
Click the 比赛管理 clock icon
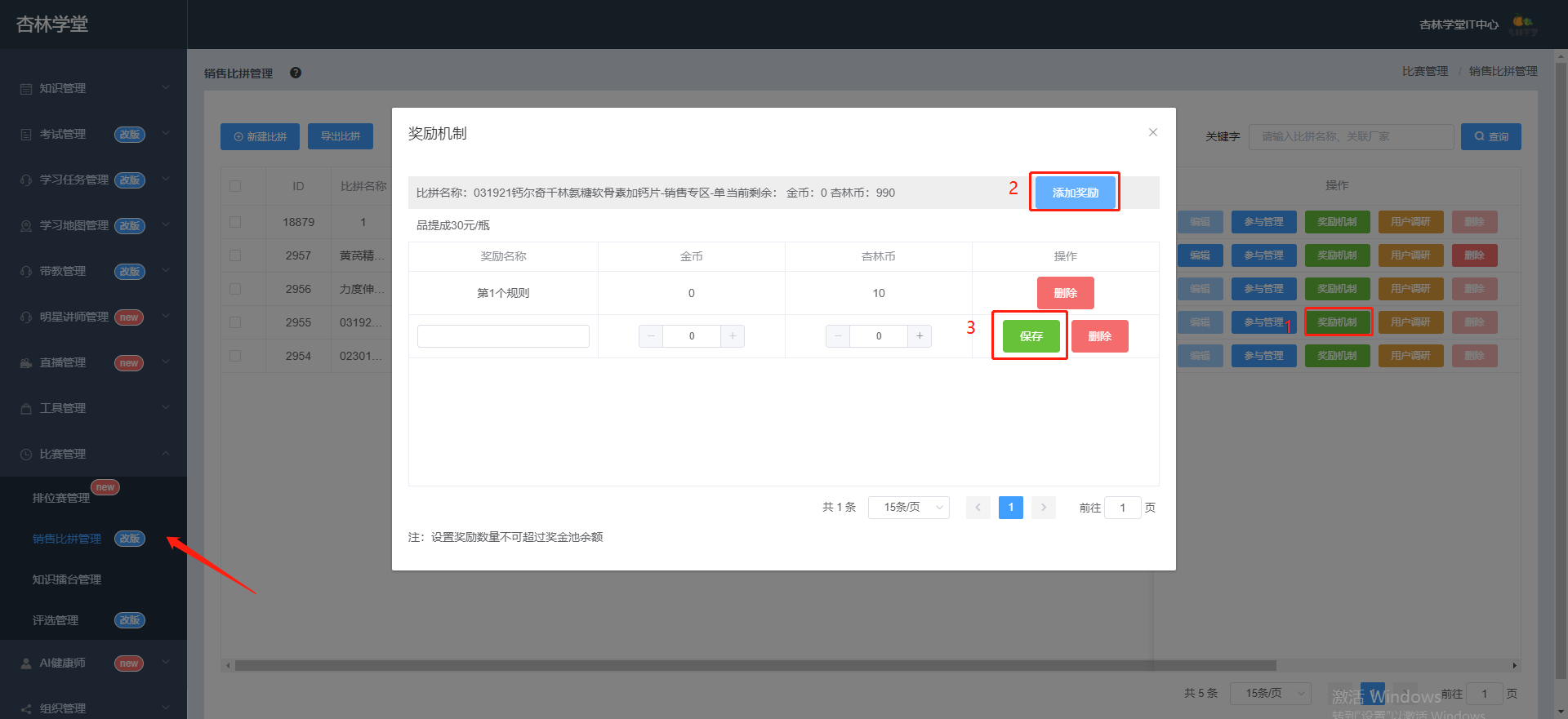(26, 454)
